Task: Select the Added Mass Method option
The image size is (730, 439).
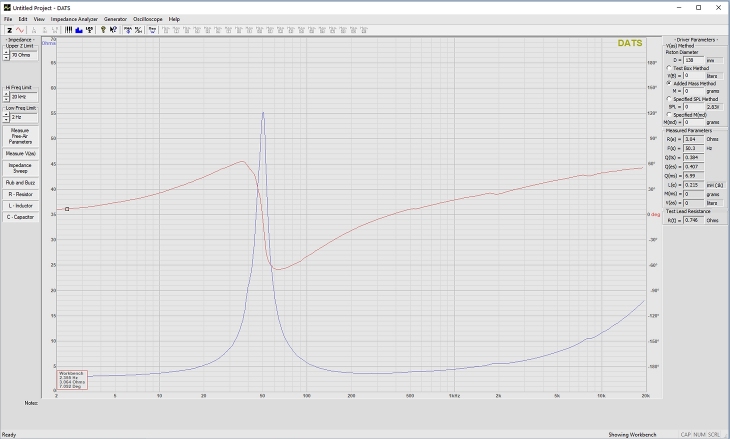Action: (668, 83)
